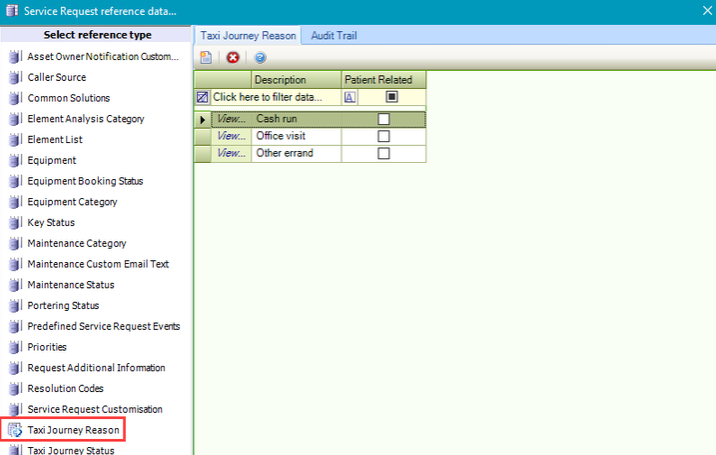
Task: Toggle the Patient Related filter checkbox
Action: 392,98
